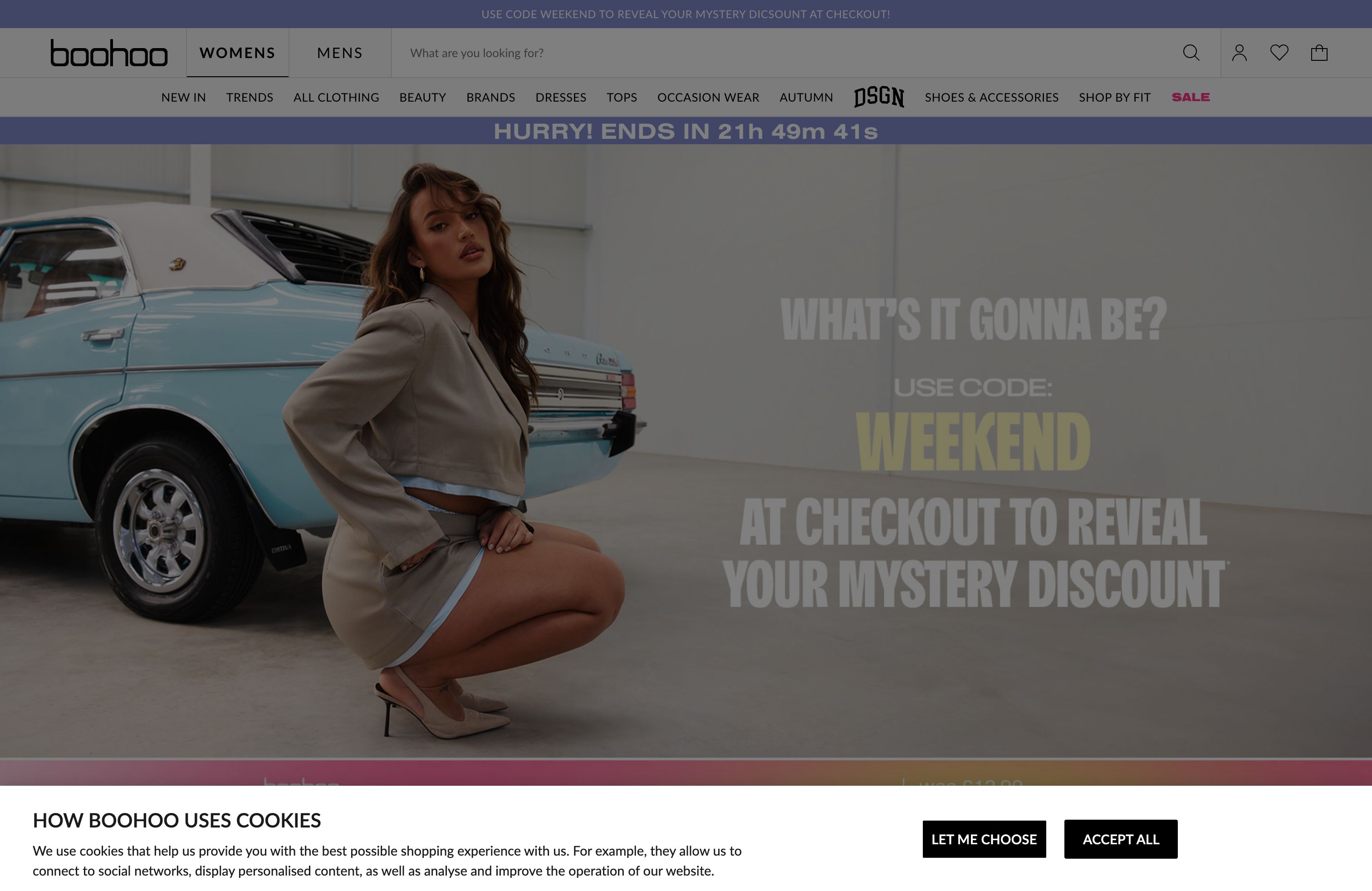The width and height of the screenshot is (1372, 891).
Task: Click the boohoo logo
Action: click(109, 53)
